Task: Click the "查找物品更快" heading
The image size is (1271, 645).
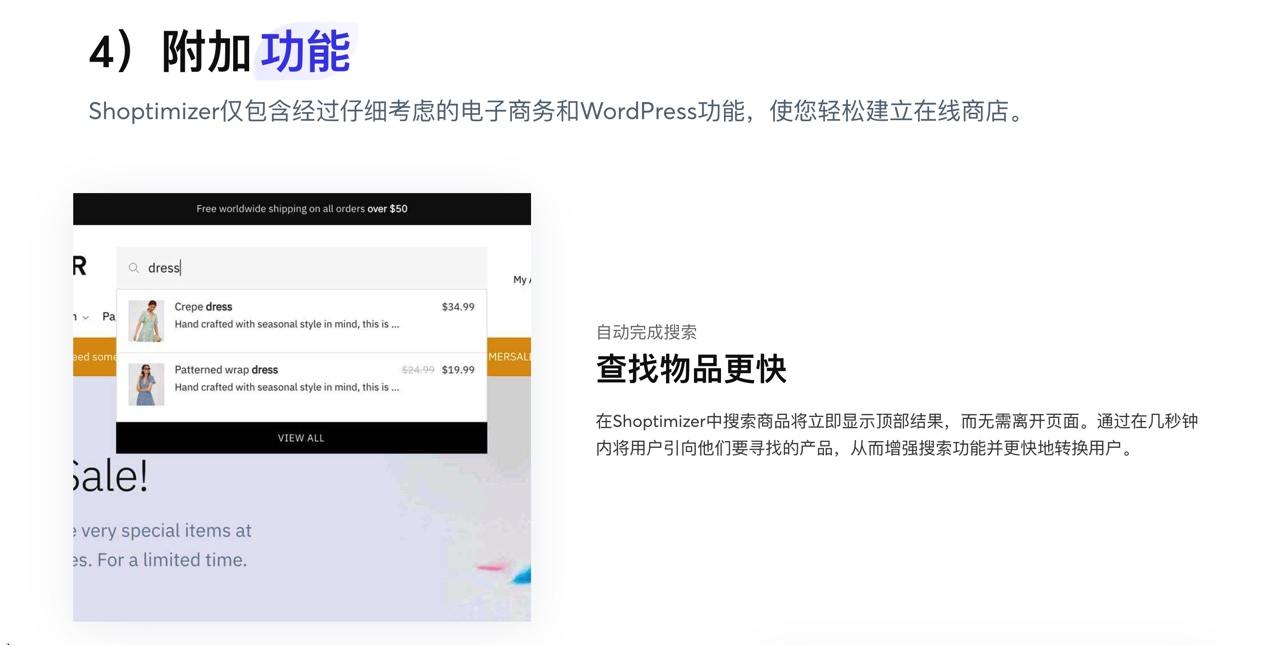Action: tap(691, 369)
